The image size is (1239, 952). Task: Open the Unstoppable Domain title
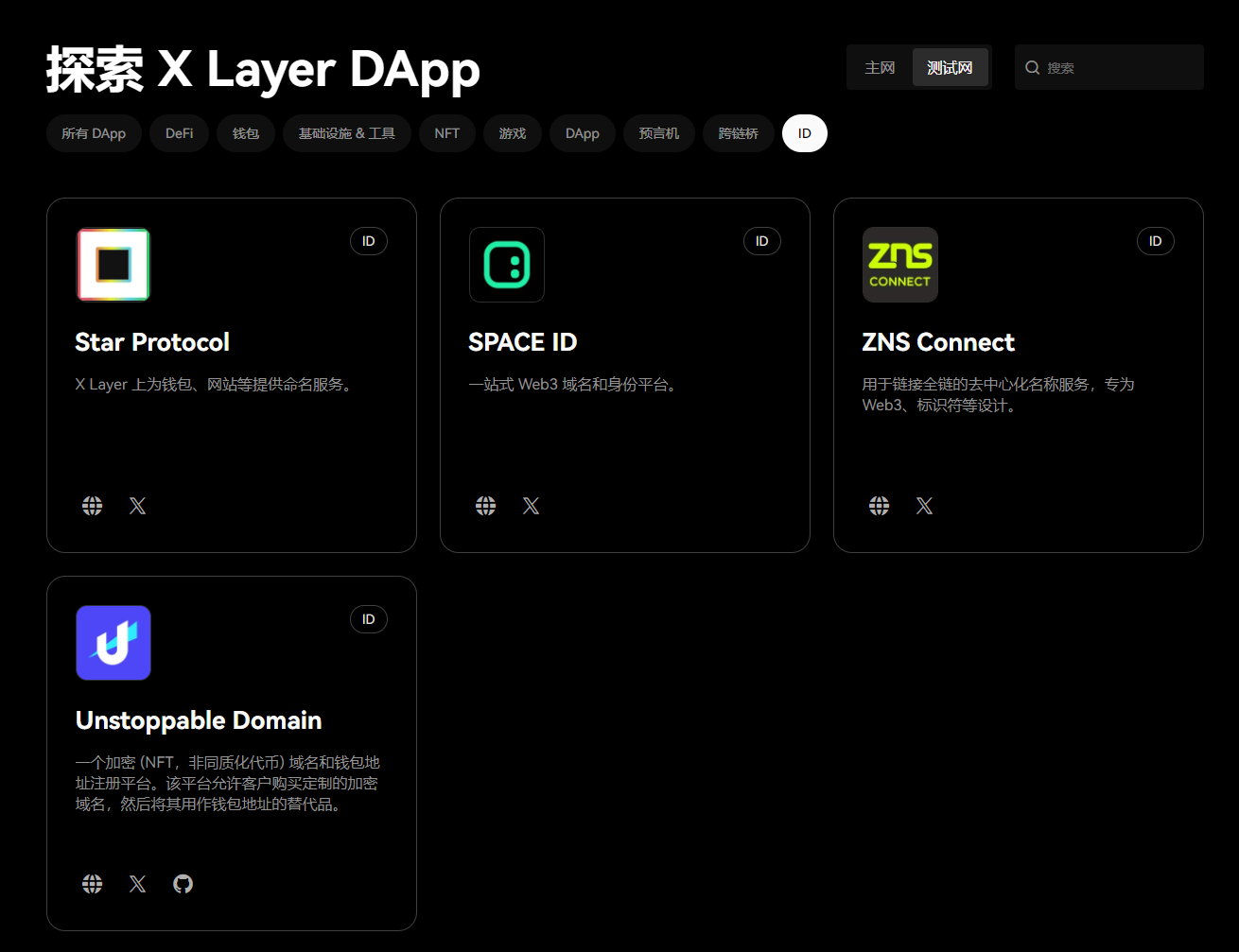pos(199,720)
